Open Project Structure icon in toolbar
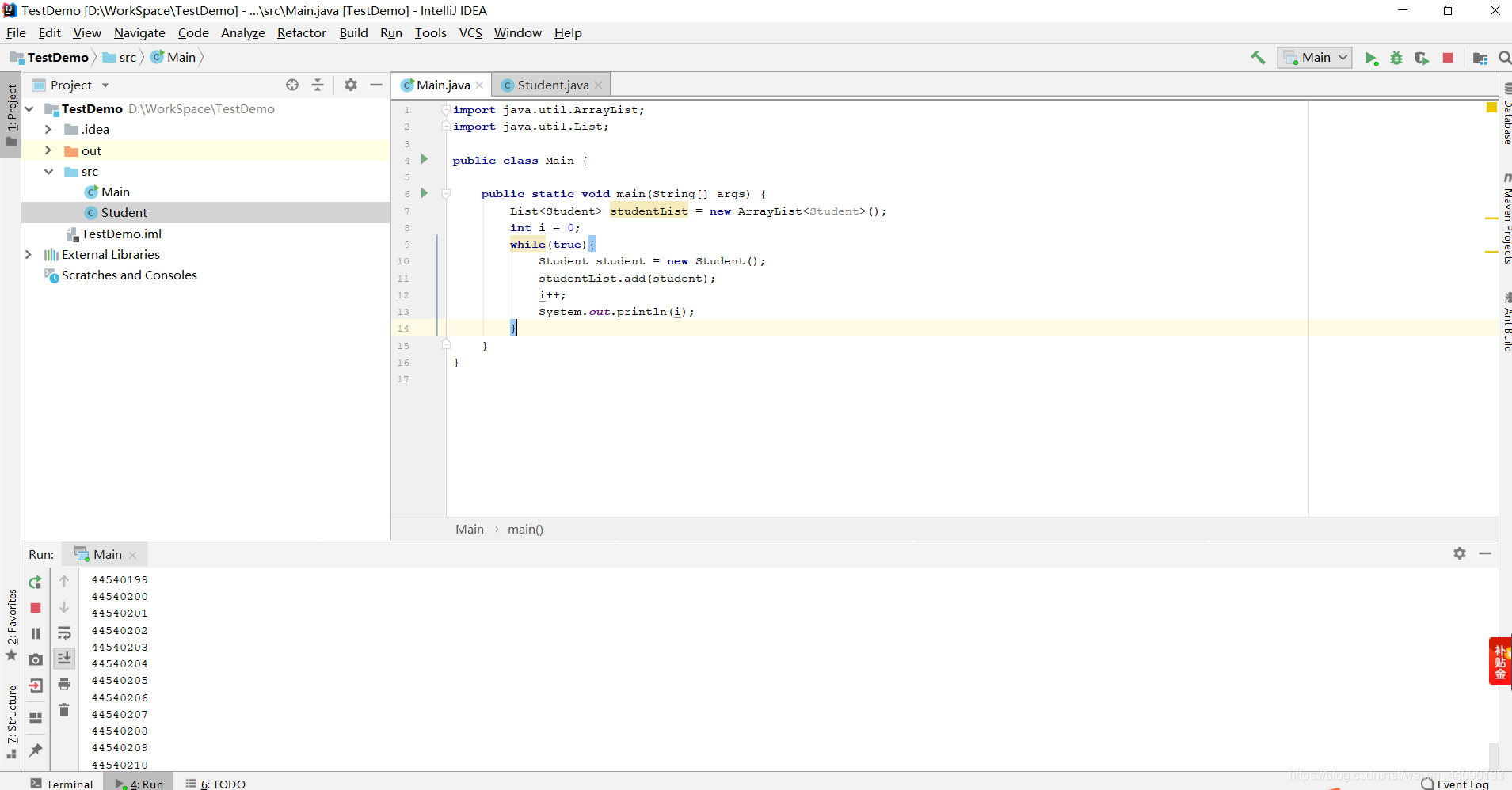Image resolution: width=1512 pixels, height=790 pixels. pos(1480,58)
